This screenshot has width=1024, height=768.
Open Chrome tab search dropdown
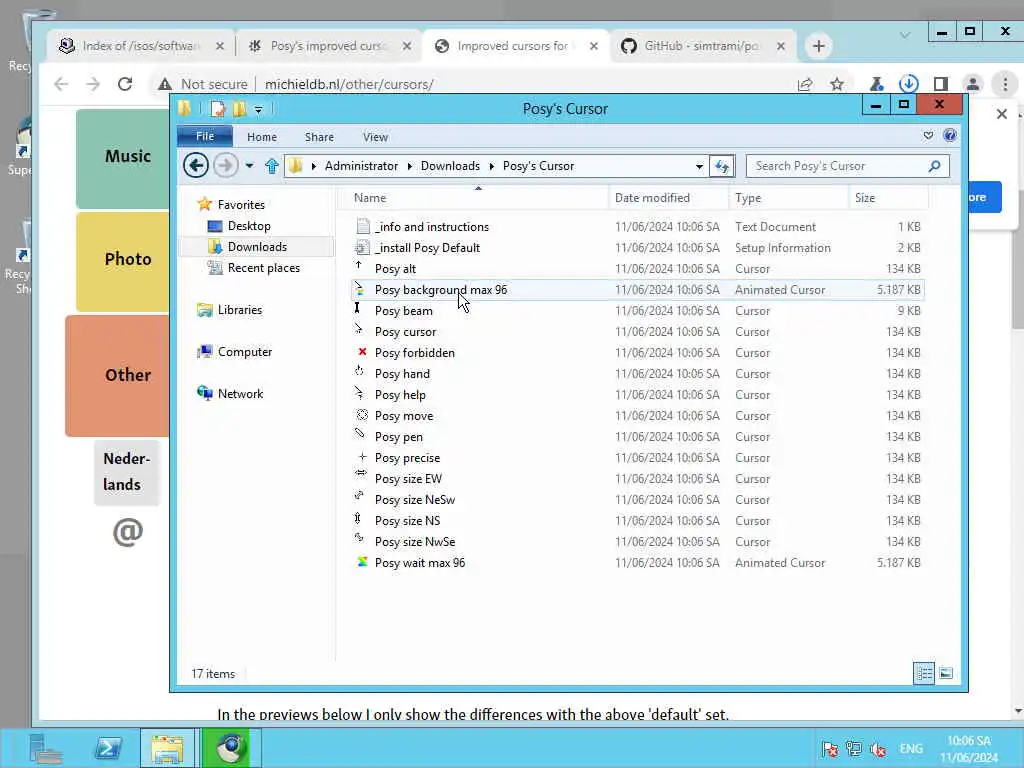click(904, 35)
